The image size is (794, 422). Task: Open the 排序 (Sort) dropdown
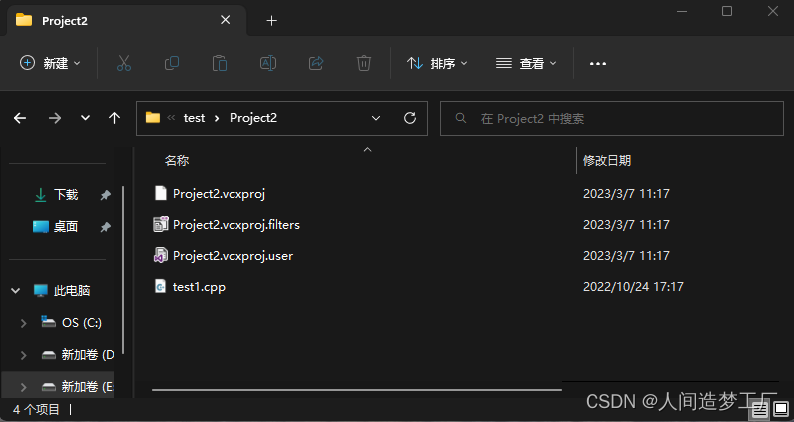(x=437, y=63)
